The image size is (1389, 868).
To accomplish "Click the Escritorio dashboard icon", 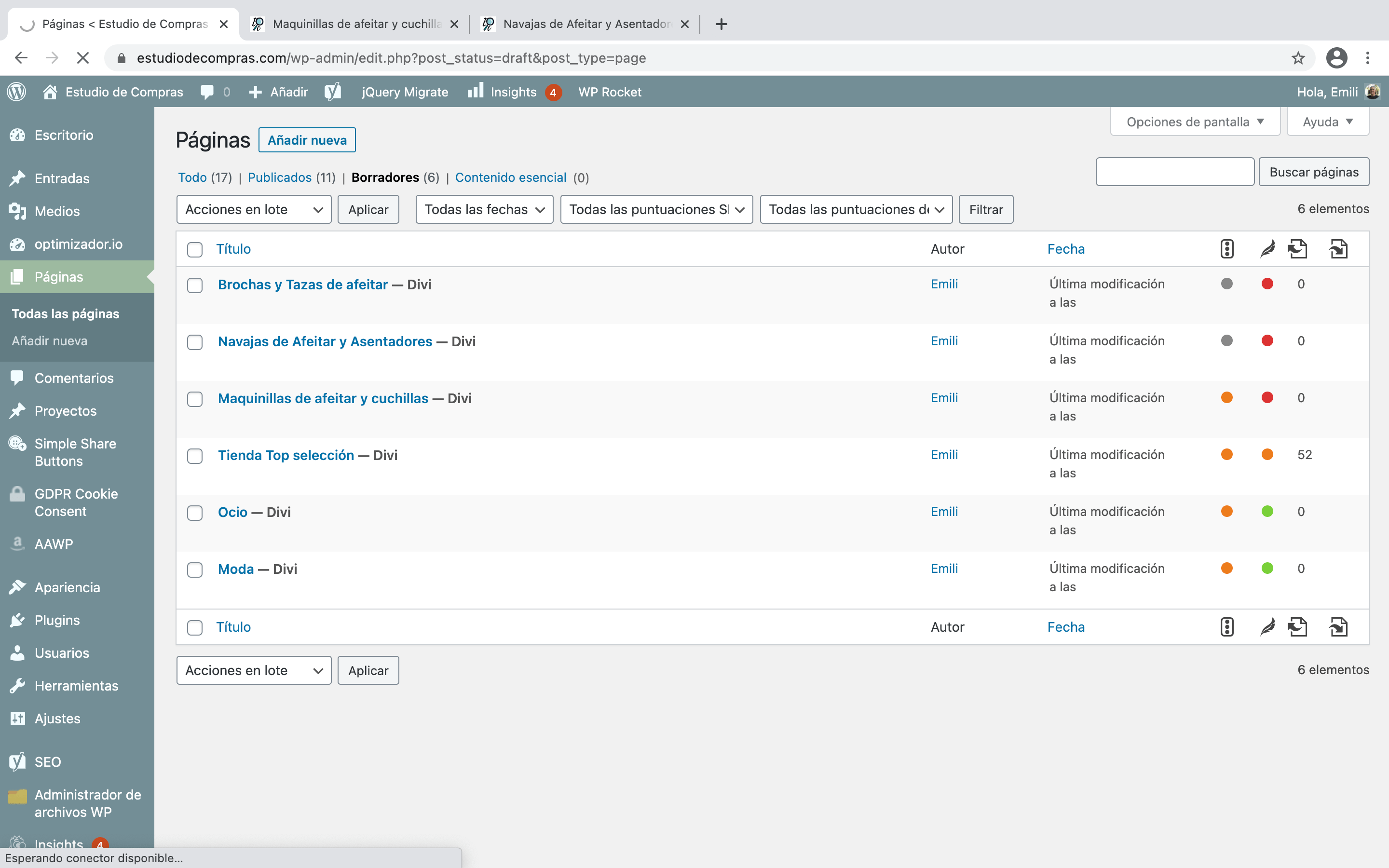I will click(17, 135).
